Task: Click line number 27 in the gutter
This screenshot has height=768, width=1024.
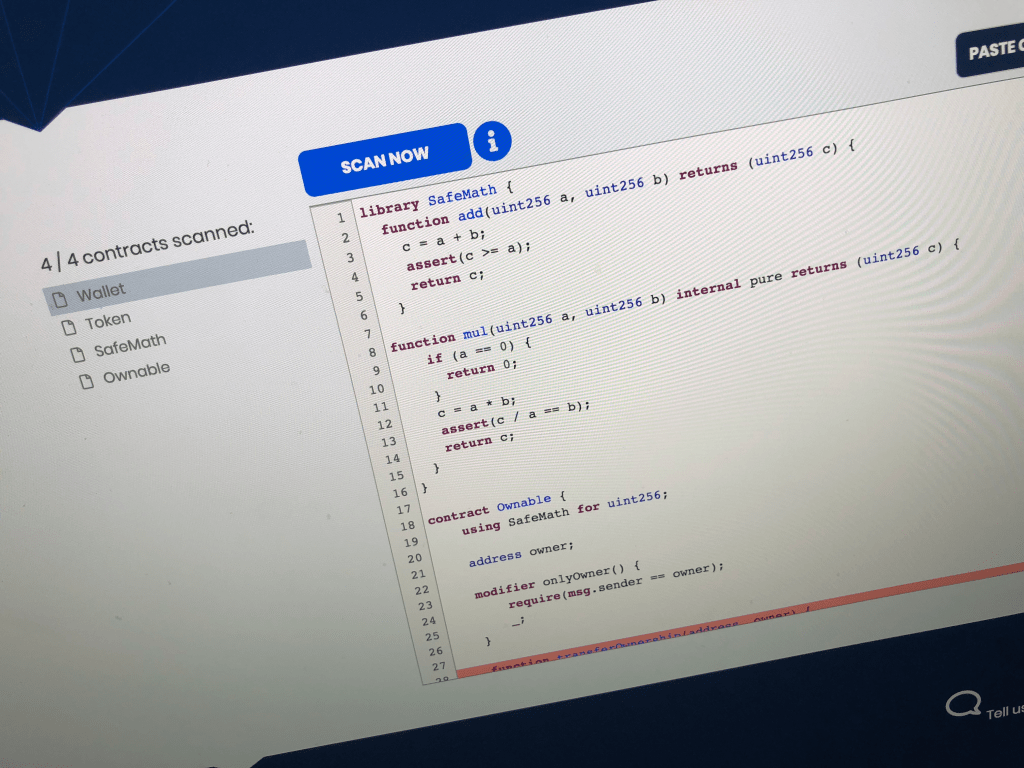Action: [438, 666]
